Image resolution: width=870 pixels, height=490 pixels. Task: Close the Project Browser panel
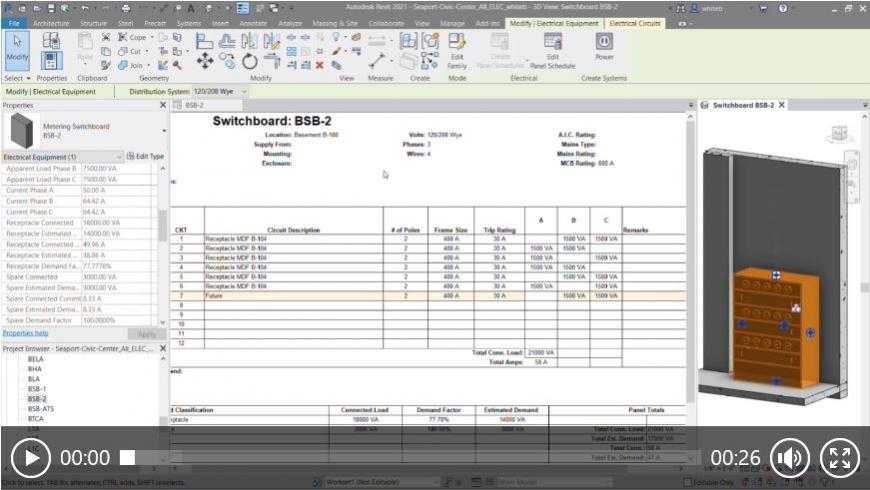tap(163, 348)
